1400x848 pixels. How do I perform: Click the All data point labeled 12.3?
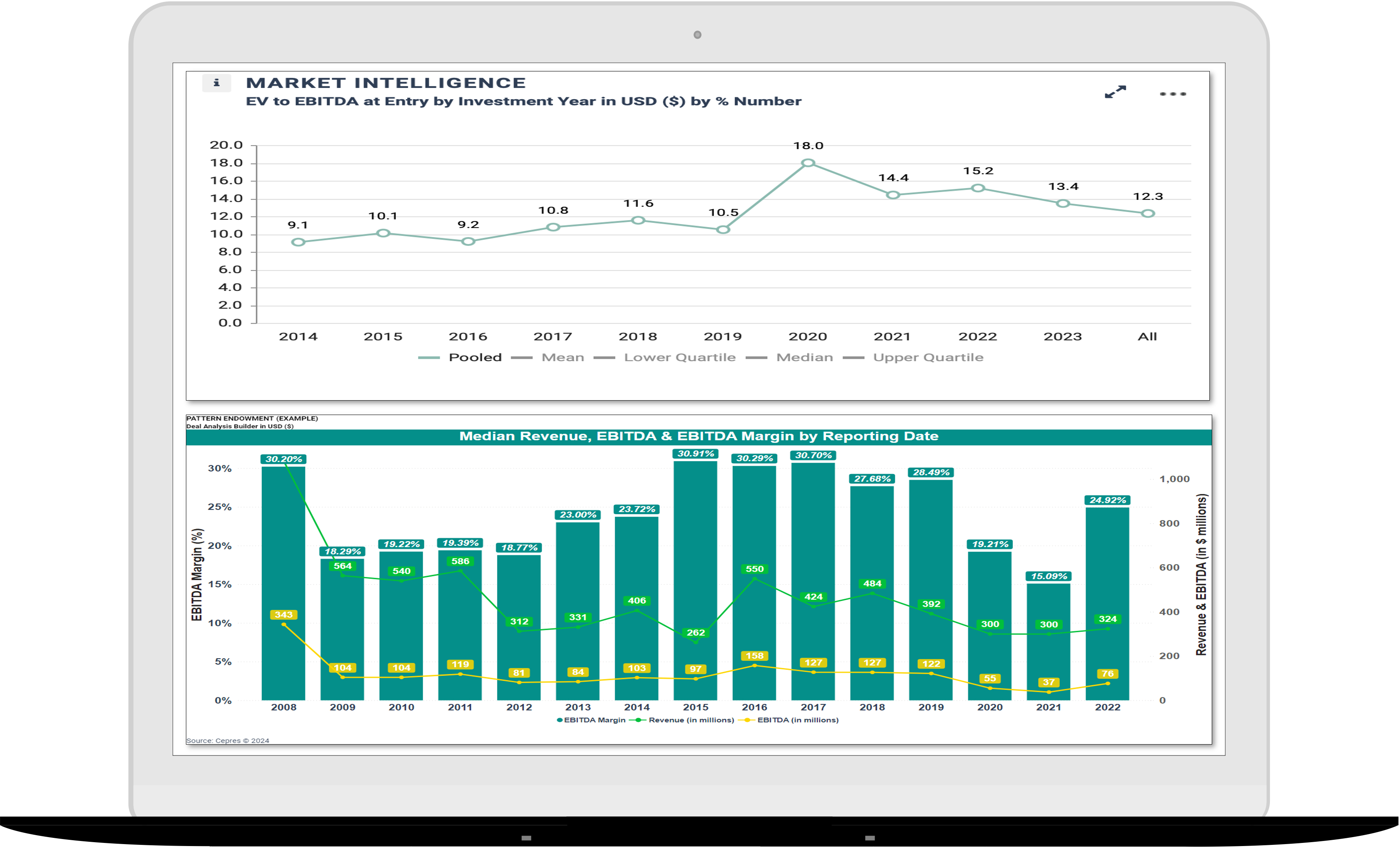click(x=1148, y=214)
